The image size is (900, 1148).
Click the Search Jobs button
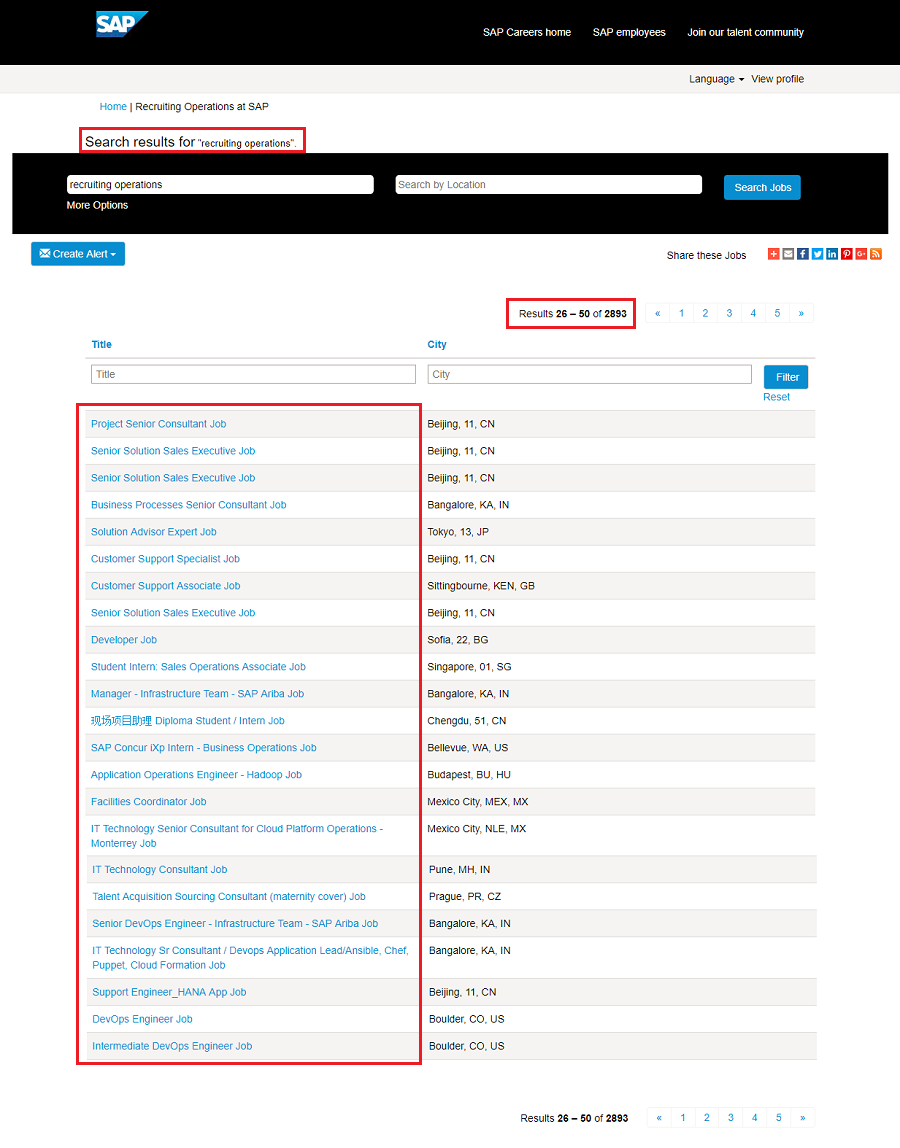coord(762,187)
